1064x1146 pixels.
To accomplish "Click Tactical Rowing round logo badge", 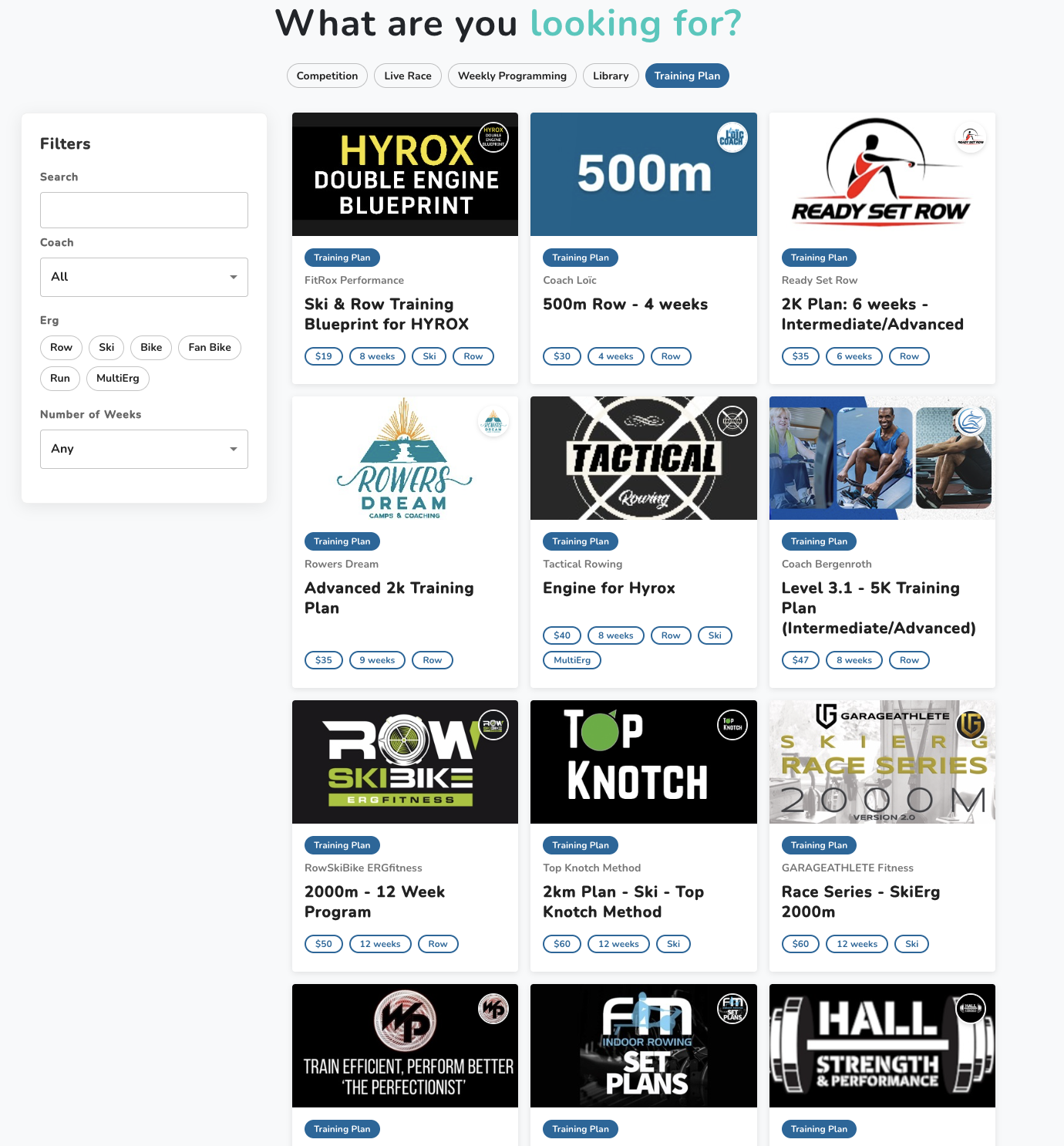I will point(732,421).
